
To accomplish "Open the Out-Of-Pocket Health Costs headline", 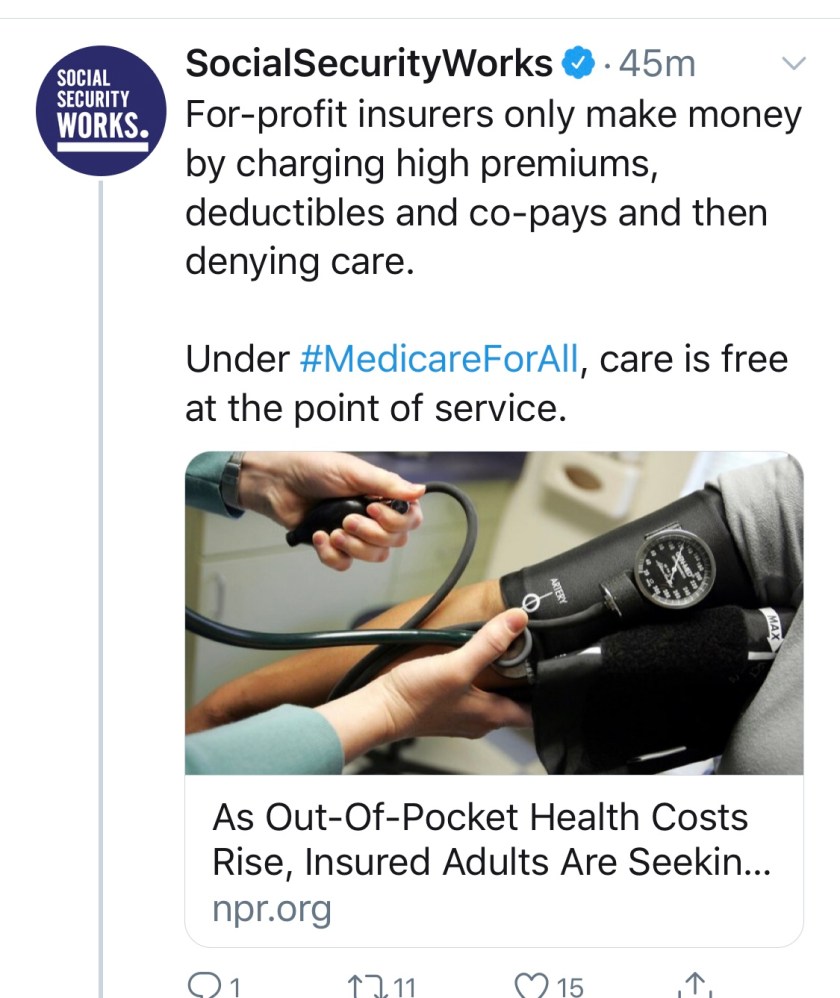I will (x=480, y=838).
